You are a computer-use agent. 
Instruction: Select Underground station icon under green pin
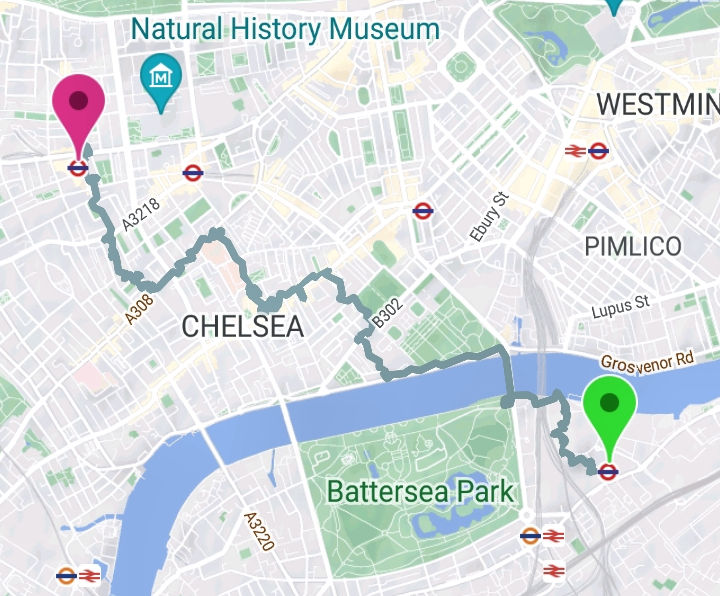click(608, 472)
